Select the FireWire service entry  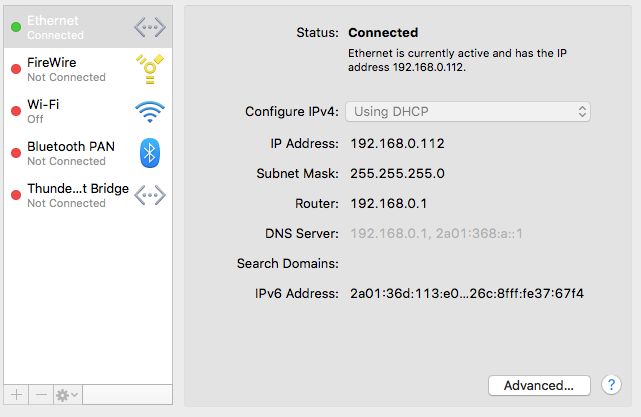coord(88,69)
